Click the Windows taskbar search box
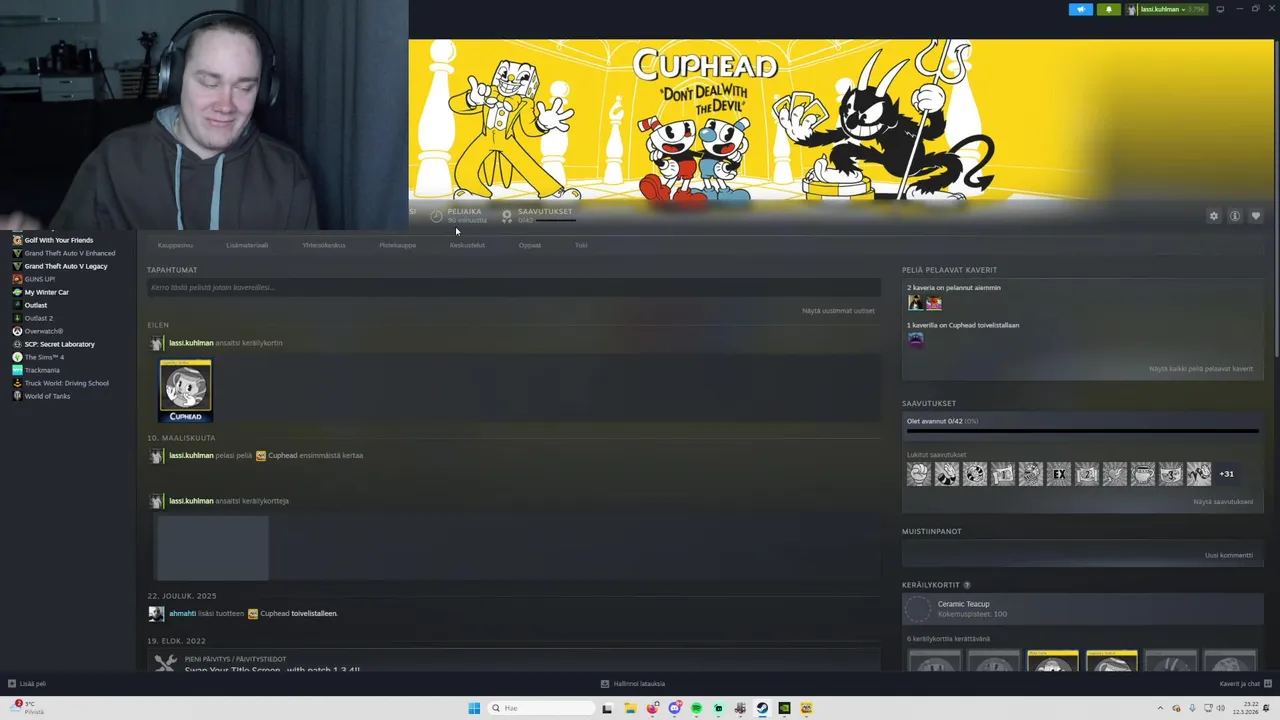The width and height of the screenshot is (1280, 720). coord(540,708)
